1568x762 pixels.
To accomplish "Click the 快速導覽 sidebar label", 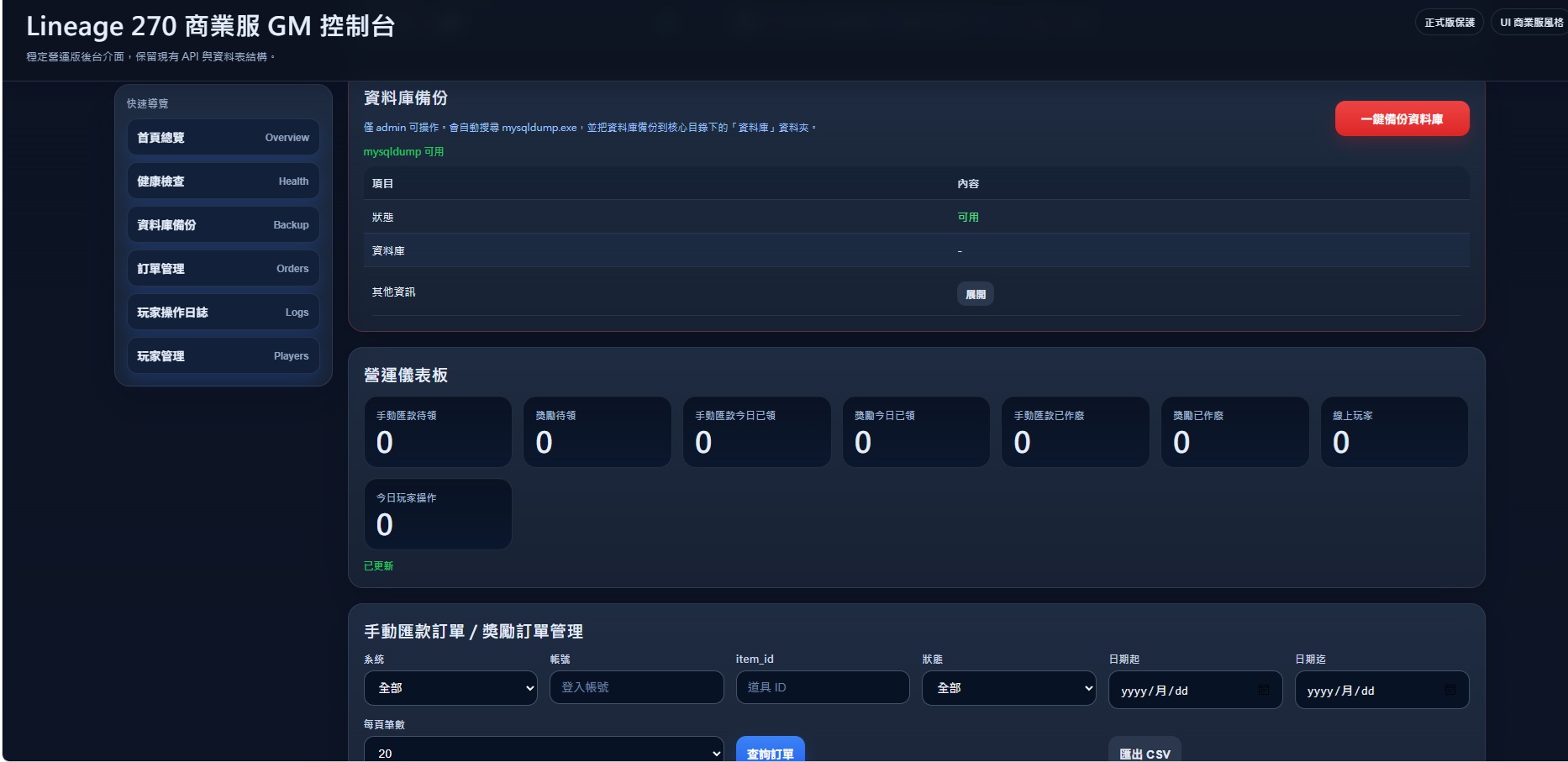I will (148, 103).
